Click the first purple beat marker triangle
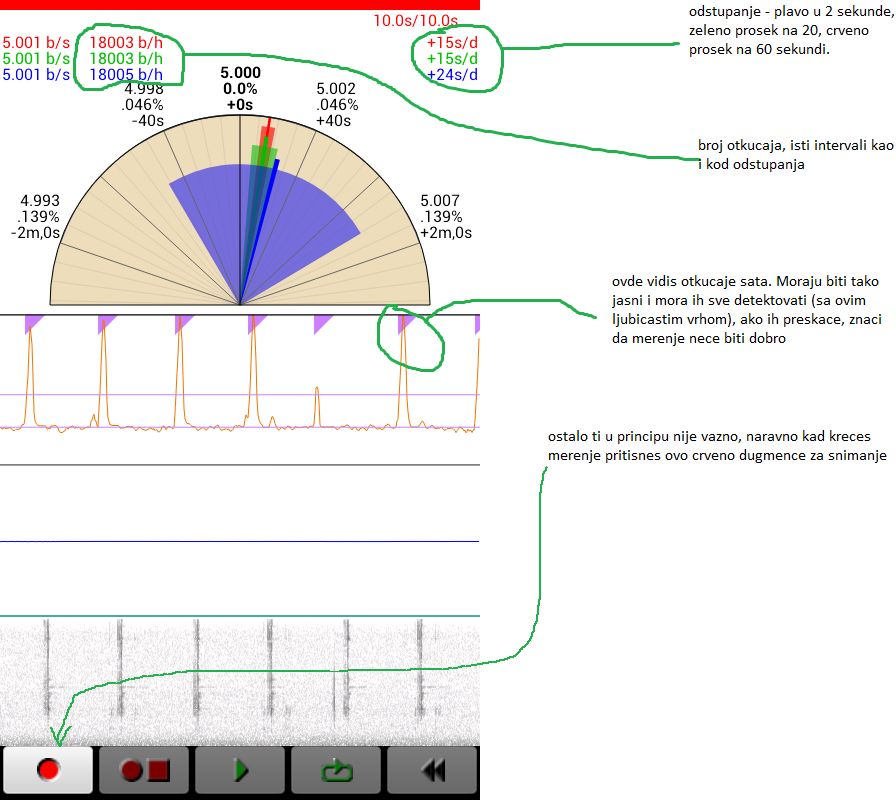This screenshot has width=896, height=800. pos(32,321)
